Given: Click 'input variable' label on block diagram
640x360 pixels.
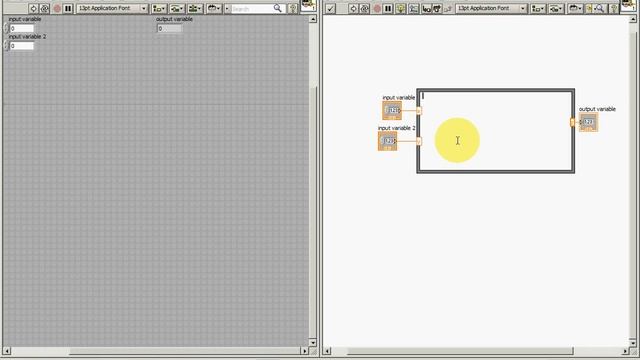Looking at the screenshot, I should tap(398, 98).
